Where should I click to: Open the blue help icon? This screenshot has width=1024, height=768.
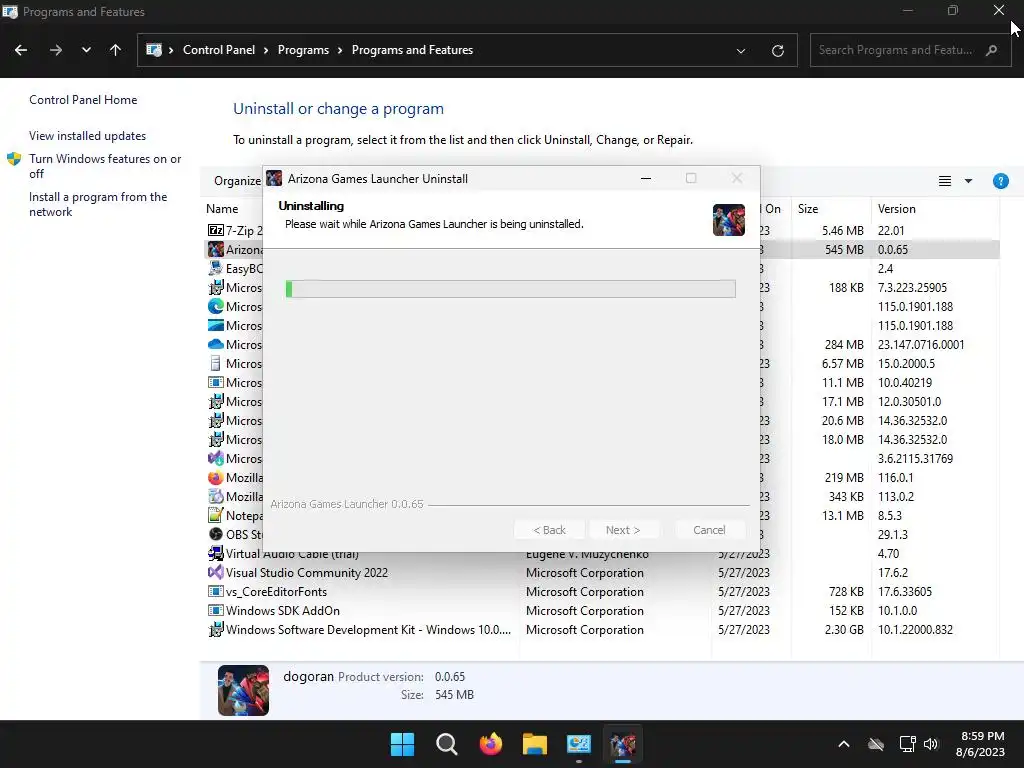1000,181
